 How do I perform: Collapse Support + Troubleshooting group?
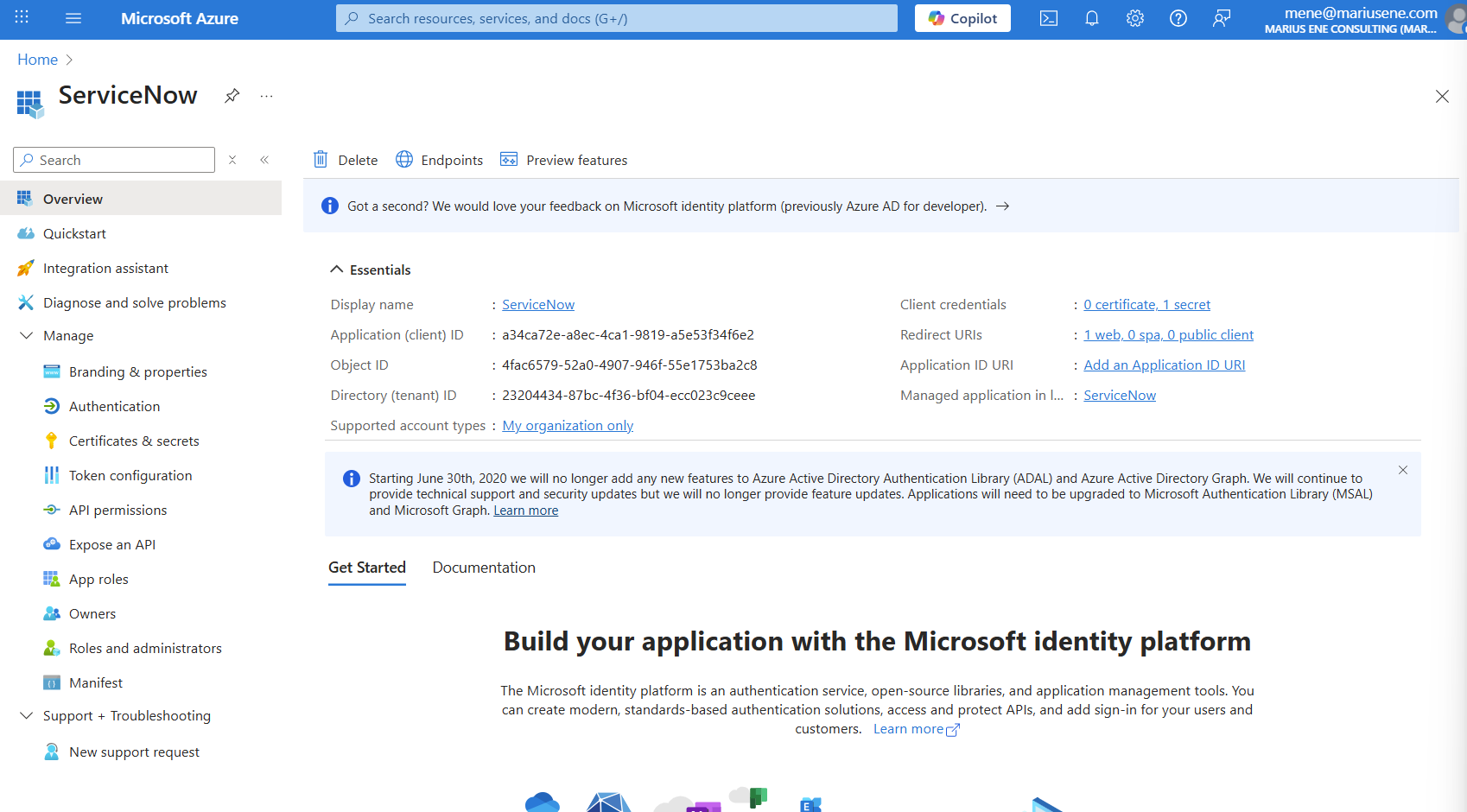27,715
